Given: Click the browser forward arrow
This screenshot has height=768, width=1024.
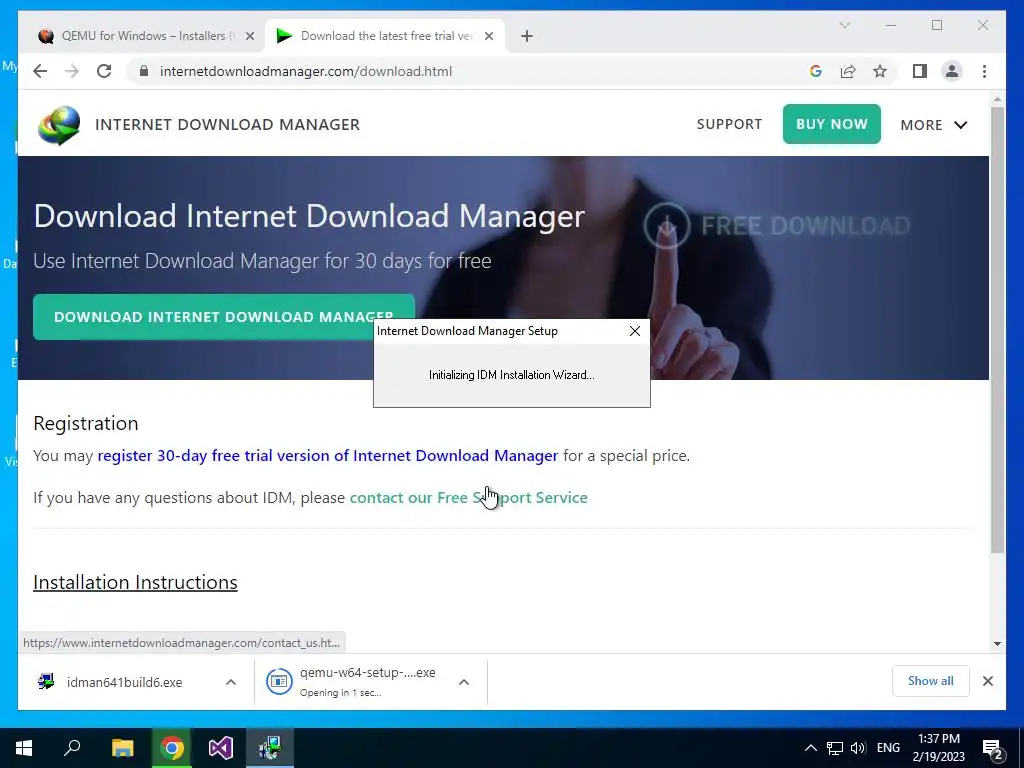Looking at the screenshot, I should tap(72, 71).
